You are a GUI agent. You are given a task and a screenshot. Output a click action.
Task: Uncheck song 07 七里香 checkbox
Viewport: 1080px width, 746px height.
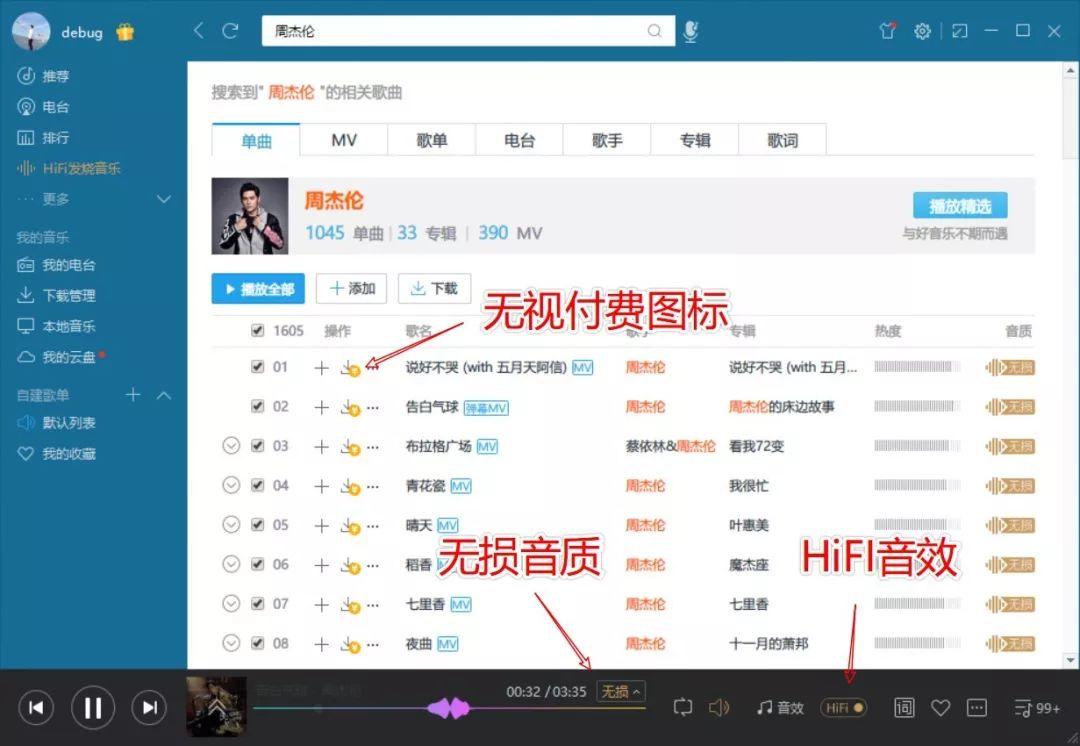point(258,603)
